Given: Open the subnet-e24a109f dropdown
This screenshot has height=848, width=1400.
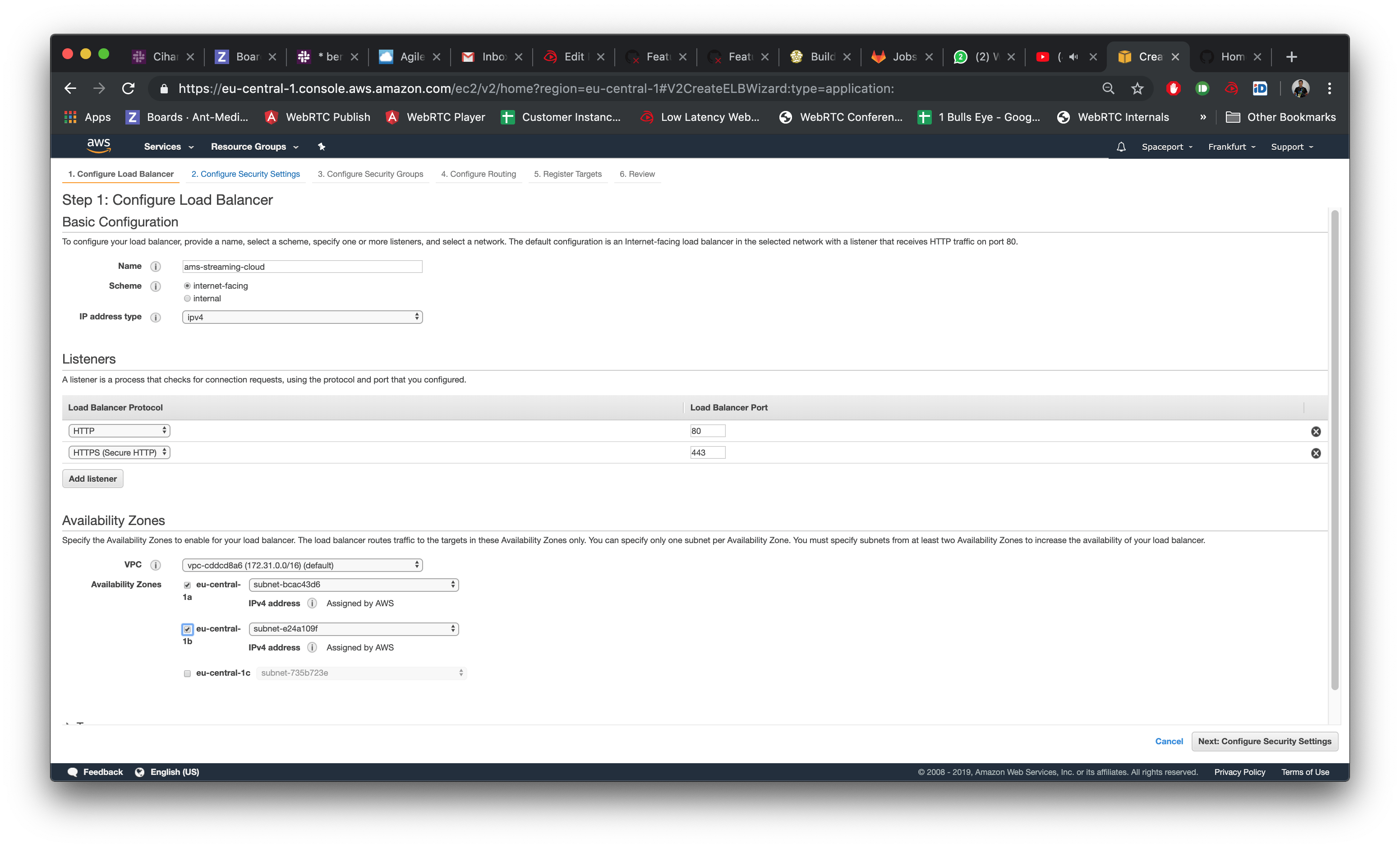Looking at the screenshot, I should [x=354, y=629].
